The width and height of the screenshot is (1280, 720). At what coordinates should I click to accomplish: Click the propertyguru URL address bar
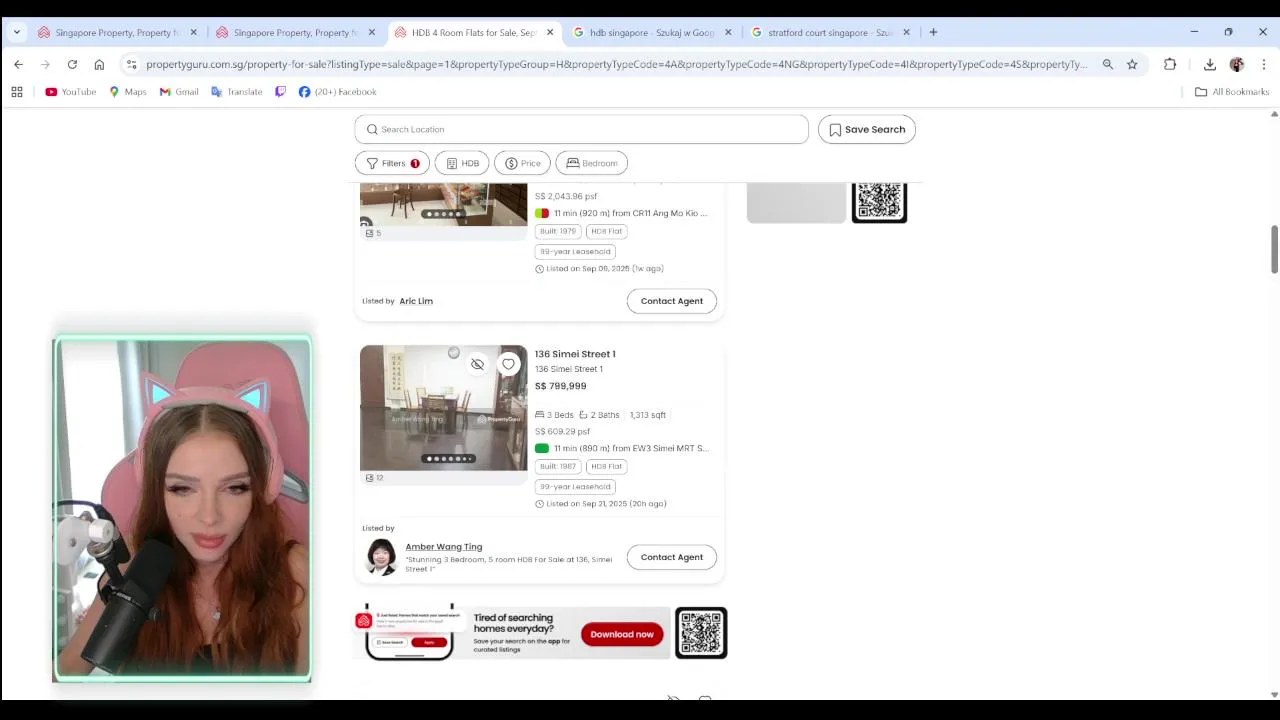click(616, 64)
